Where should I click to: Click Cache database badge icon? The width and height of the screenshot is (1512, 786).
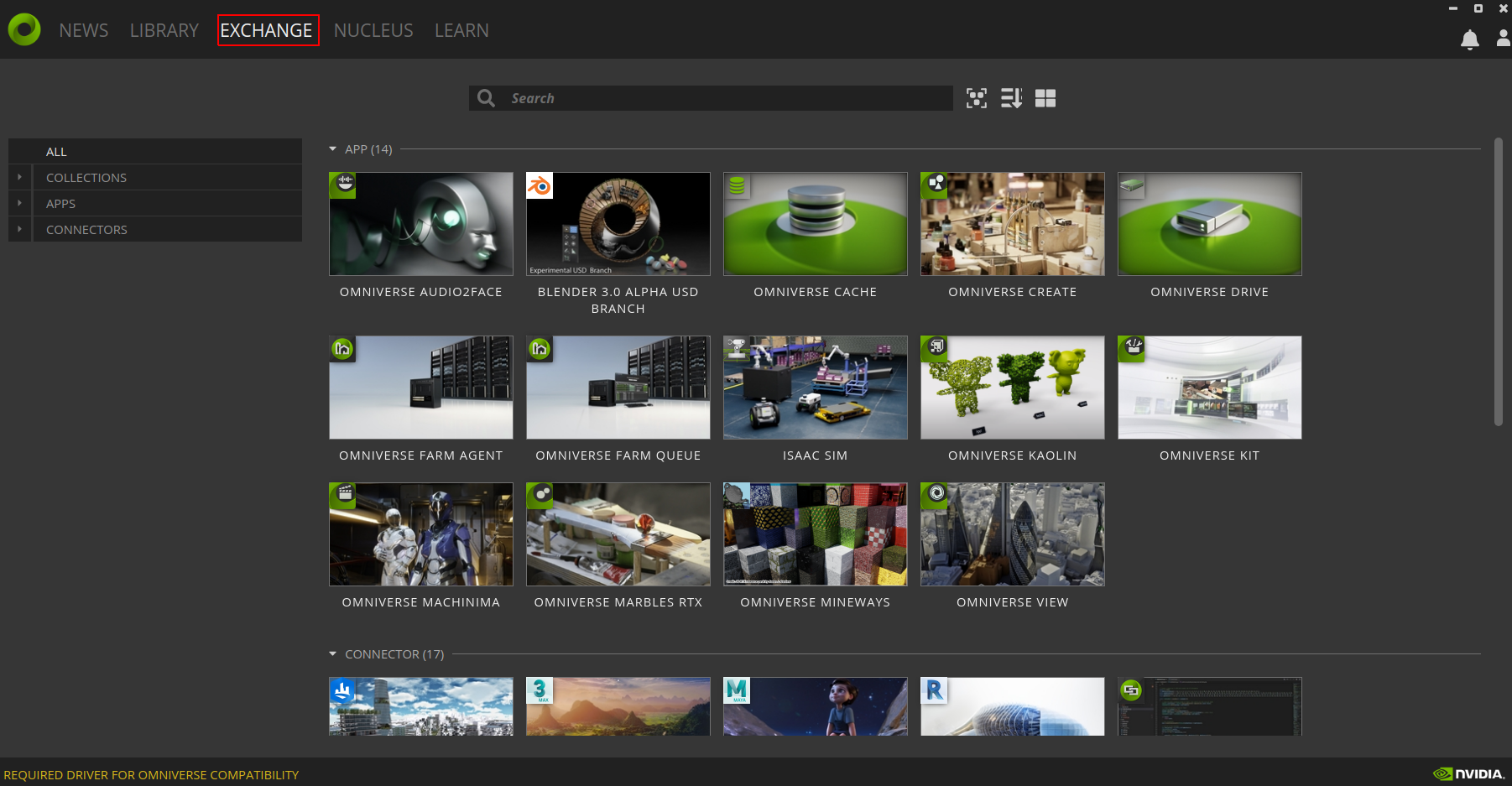coord(737,185)
